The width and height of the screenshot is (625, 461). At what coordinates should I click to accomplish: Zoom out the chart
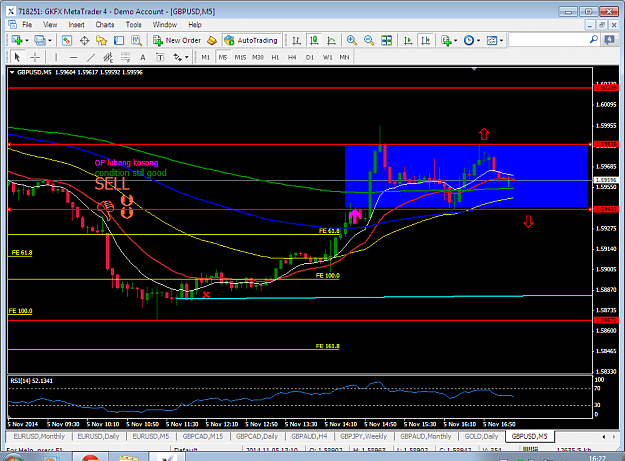(x=369, y=40)
